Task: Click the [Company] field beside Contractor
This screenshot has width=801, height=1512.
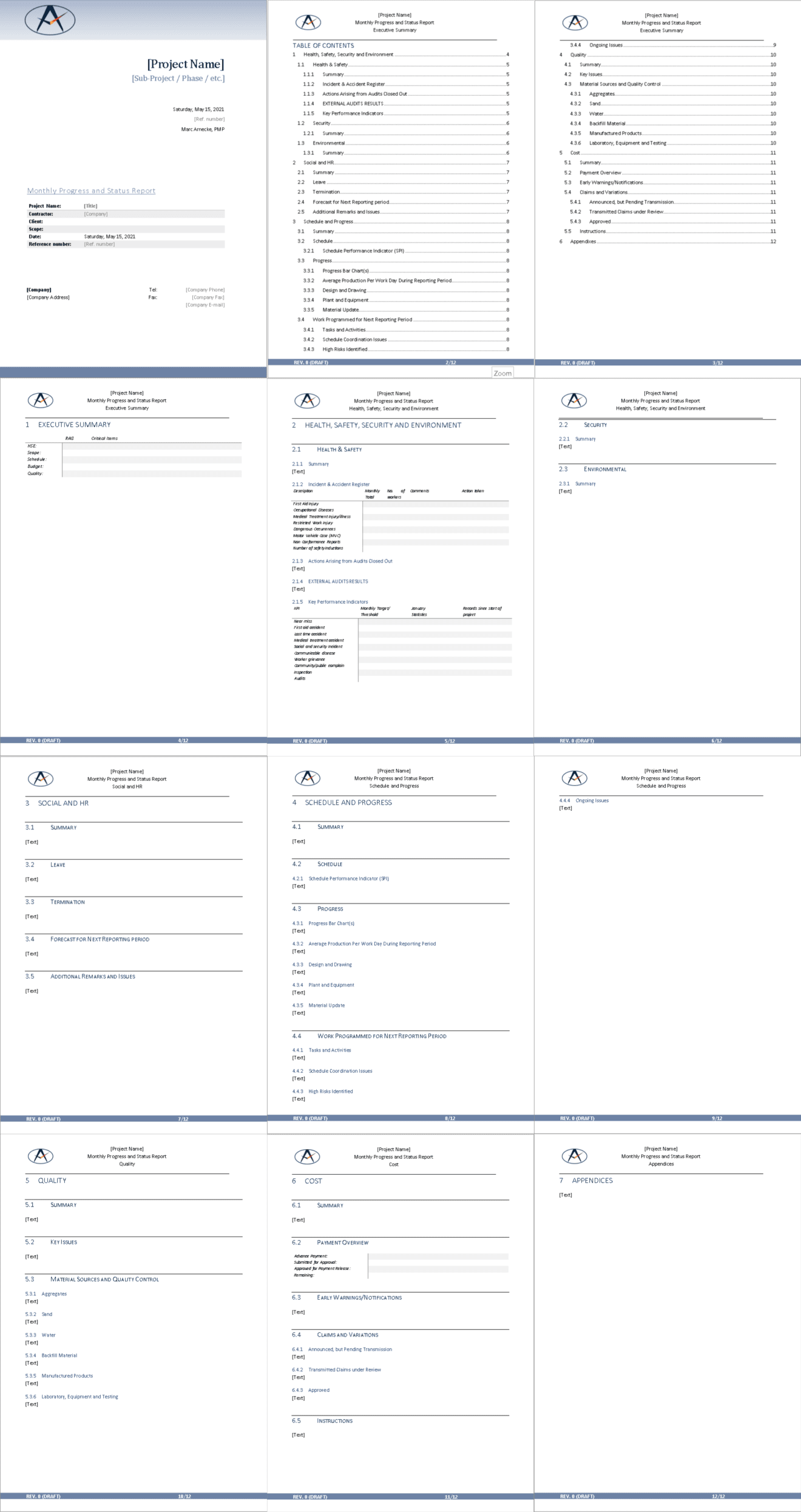Action: click(96, 214)
